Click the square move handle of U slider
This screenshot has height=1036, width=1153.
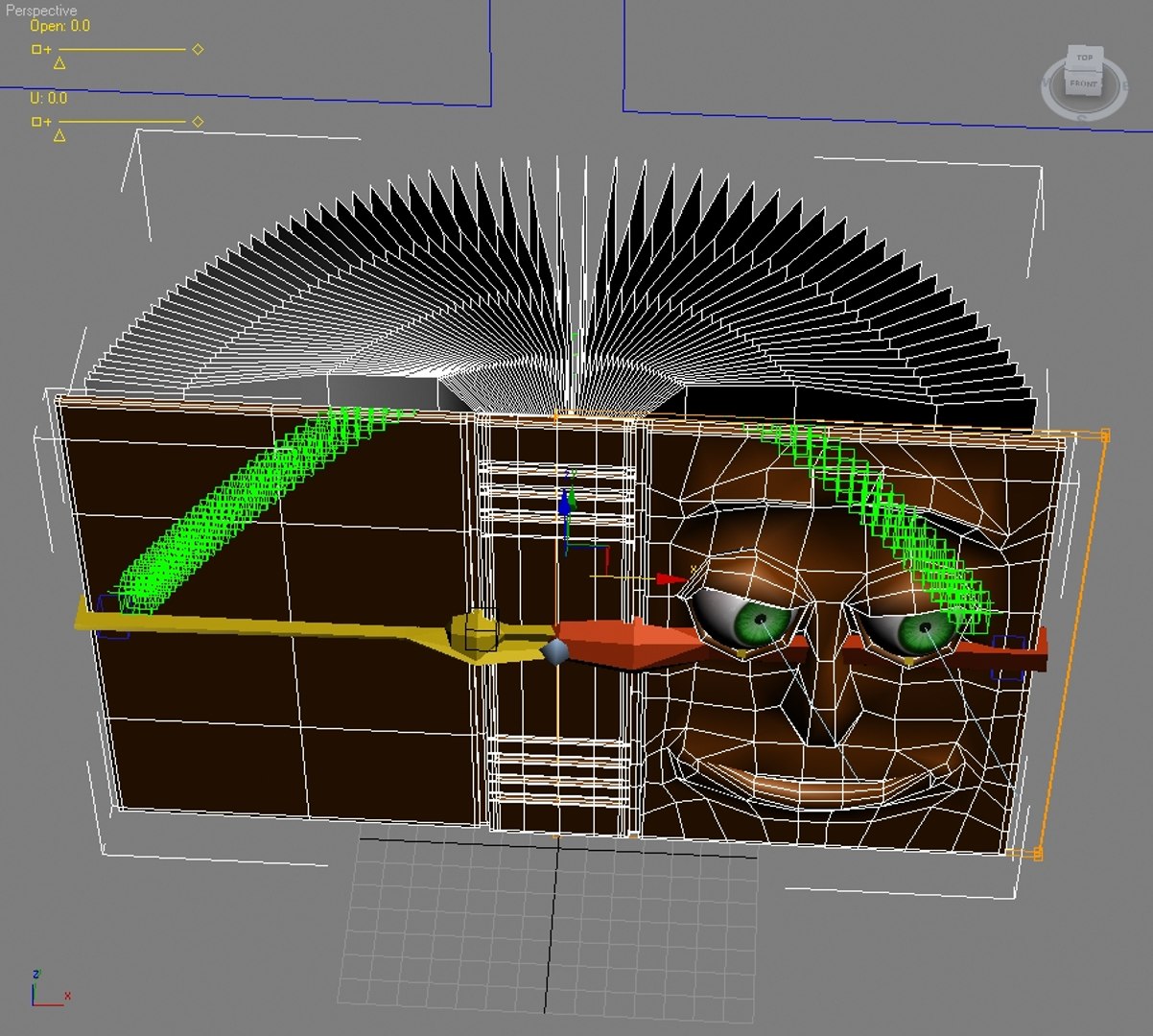tap(36, 122)
